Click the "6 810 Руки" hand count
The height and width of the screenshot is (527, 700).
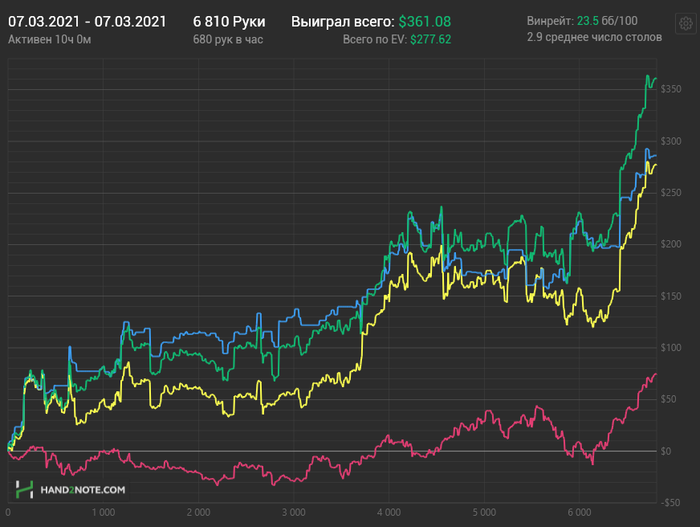pos(229,21)
